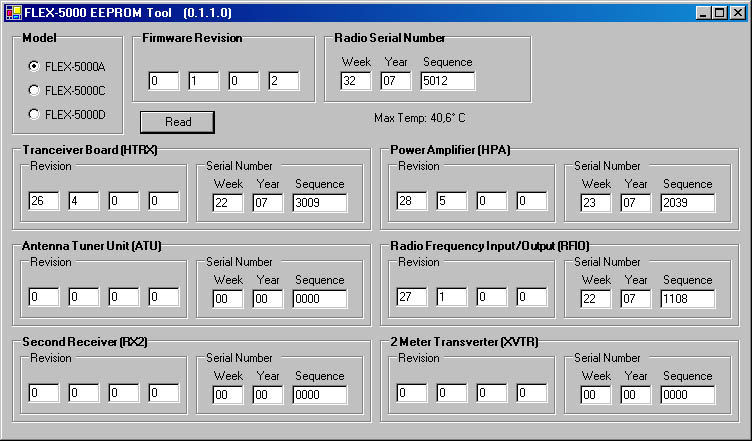Choose the FLEX-5000D model option

click(67, 115)
